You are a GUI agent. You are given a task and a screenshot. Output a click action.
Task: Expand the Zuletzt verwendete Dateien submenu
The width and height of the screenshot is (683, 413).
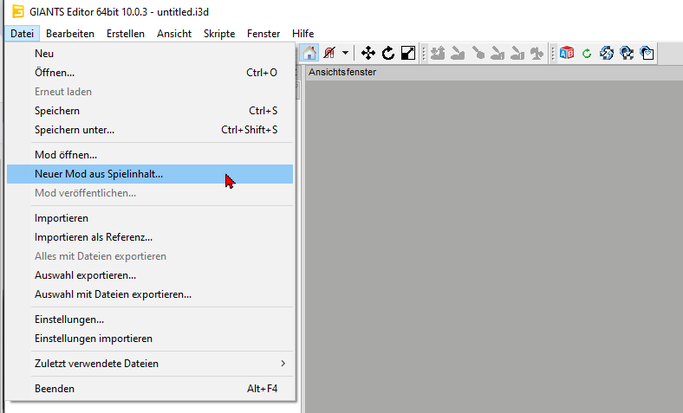(x=150, y=364)
